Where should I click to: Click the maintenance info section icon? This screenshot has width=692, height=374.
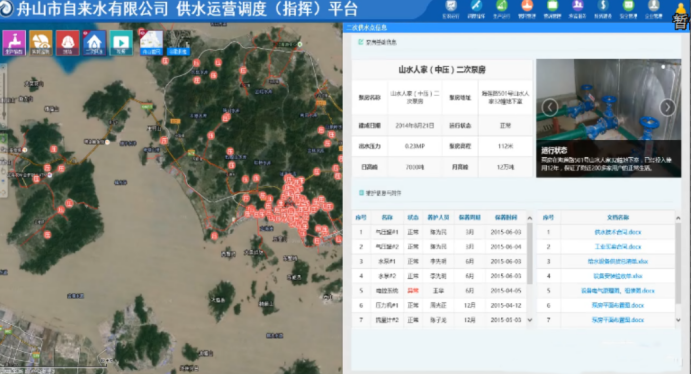point(361,193)
